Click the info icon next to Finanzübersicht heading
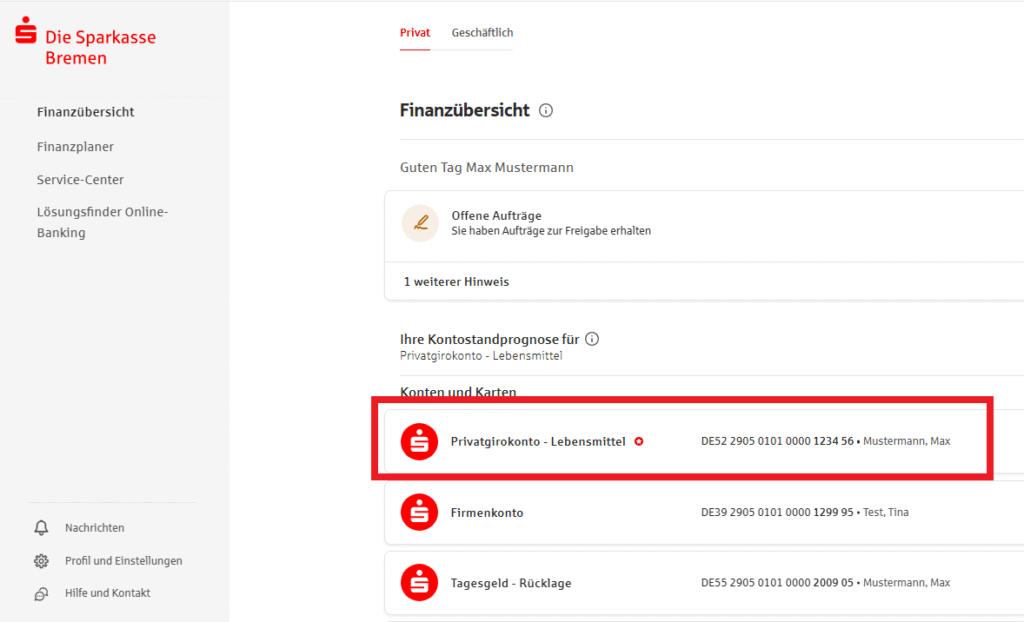 [x=545, y=110]
